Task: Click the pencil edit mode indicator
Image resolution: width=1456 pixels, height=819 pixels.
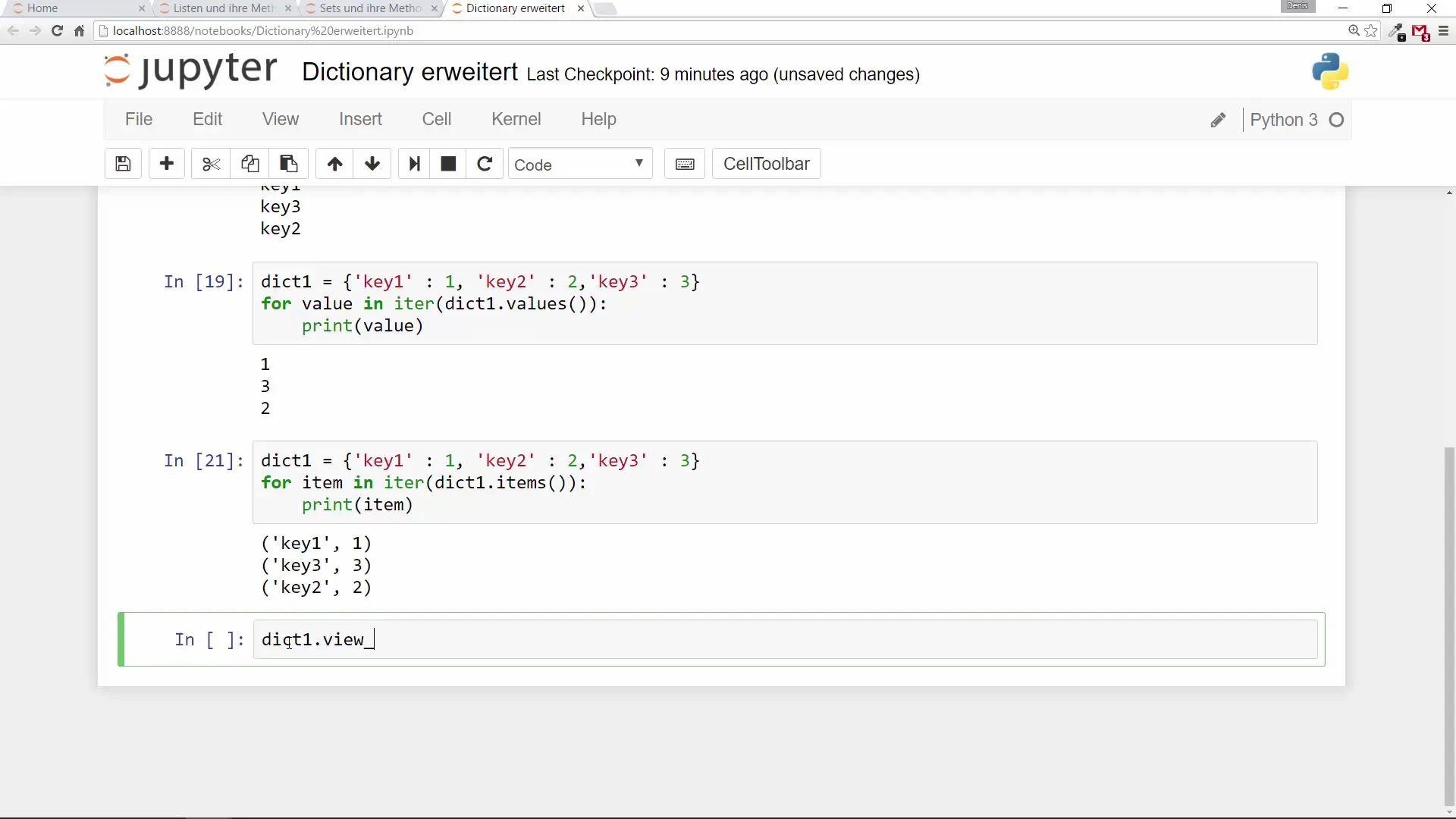Action: [1218, 120]
